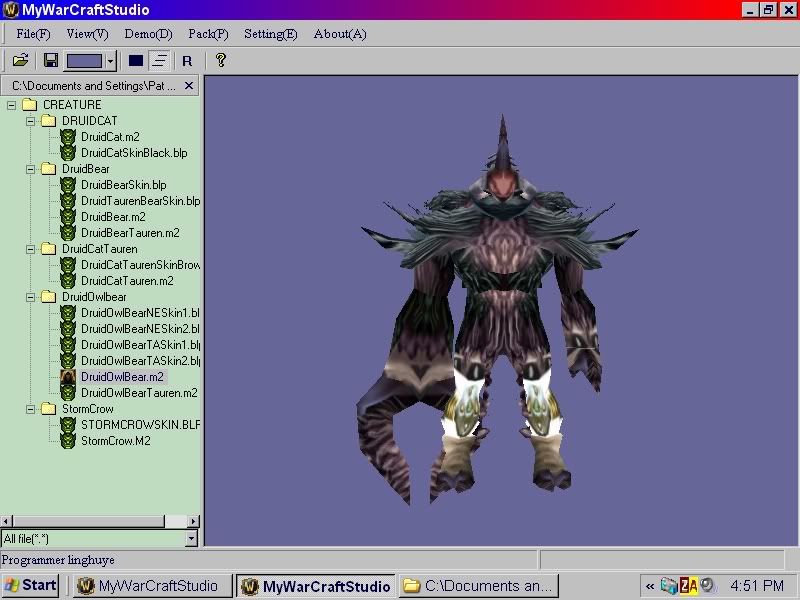The image size is (800, 600).
Task: Click the R toolbar button
Action: [187, 61]
